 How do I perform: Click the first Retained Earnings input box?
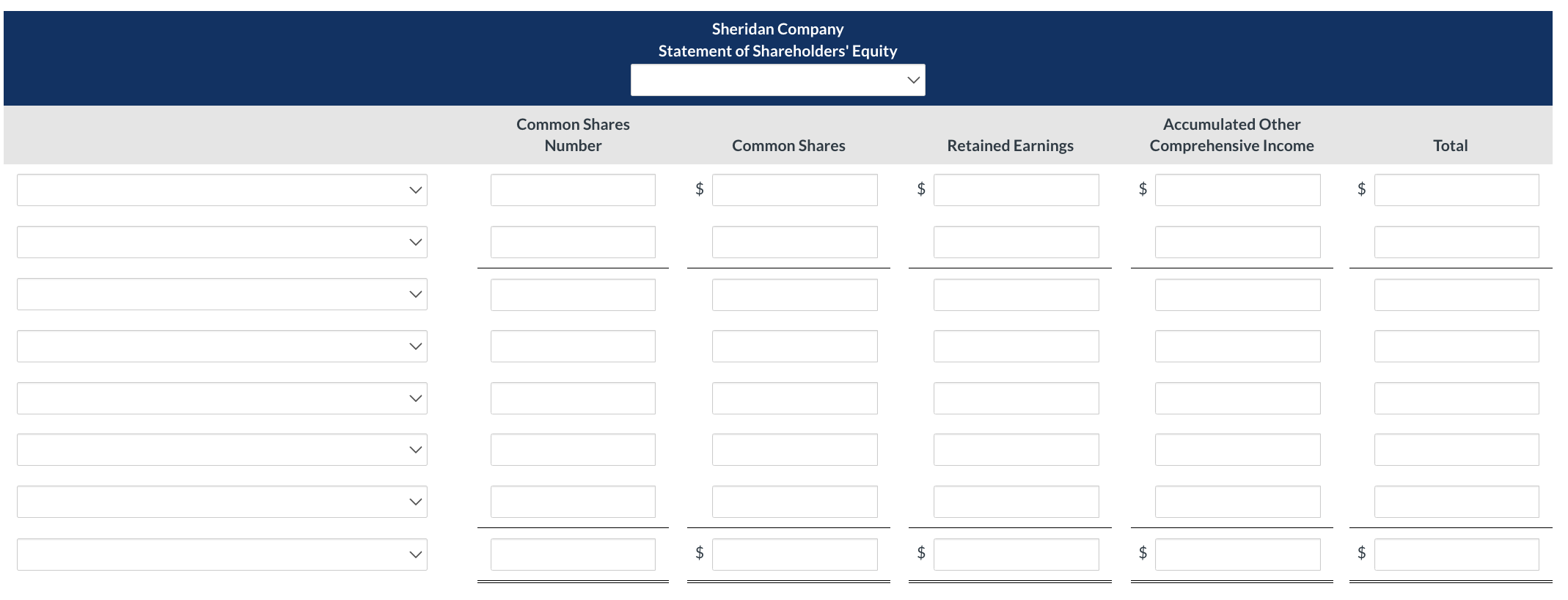pos(1016,190)
